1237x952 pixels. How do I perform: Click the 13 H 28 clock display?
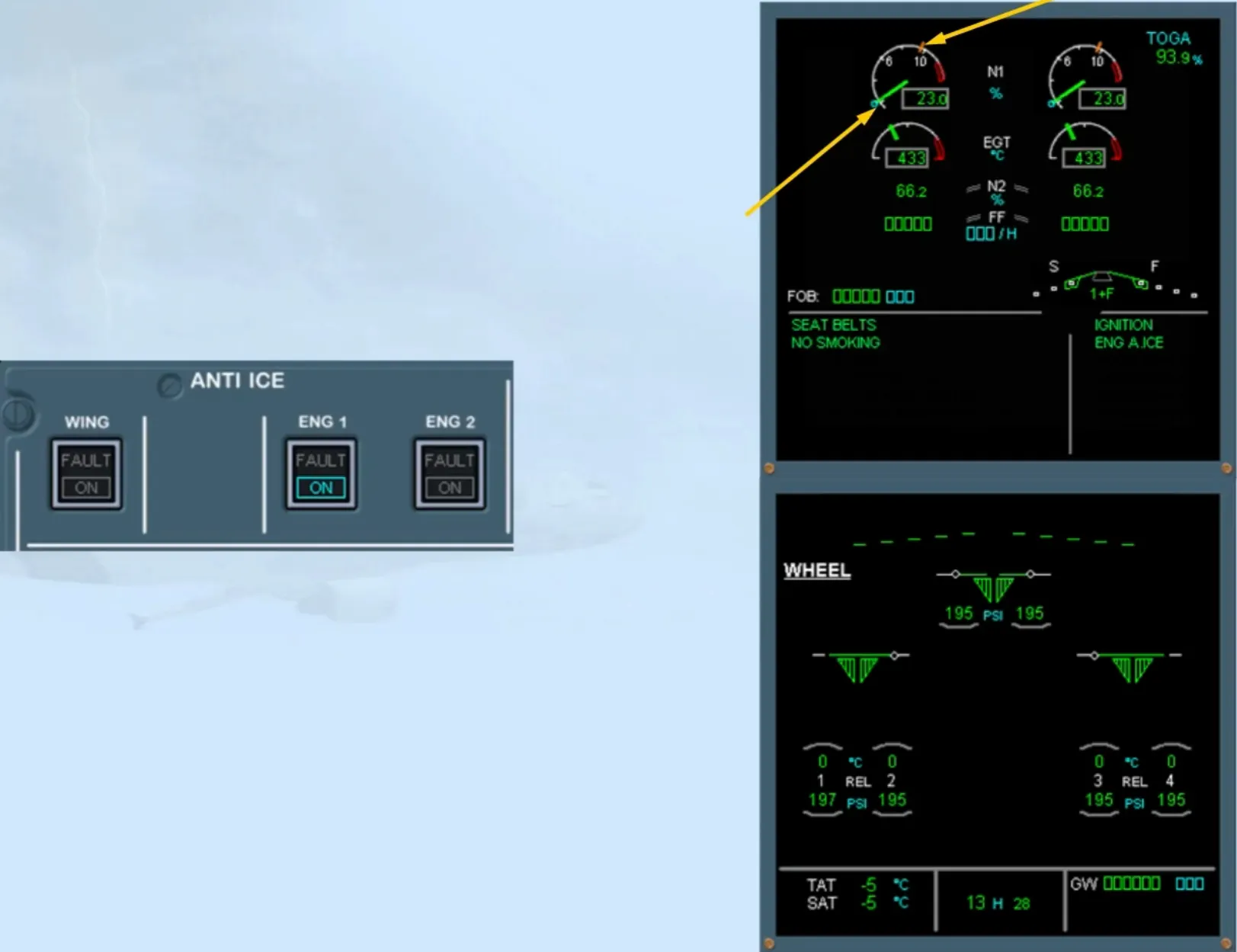coord(998,903)
